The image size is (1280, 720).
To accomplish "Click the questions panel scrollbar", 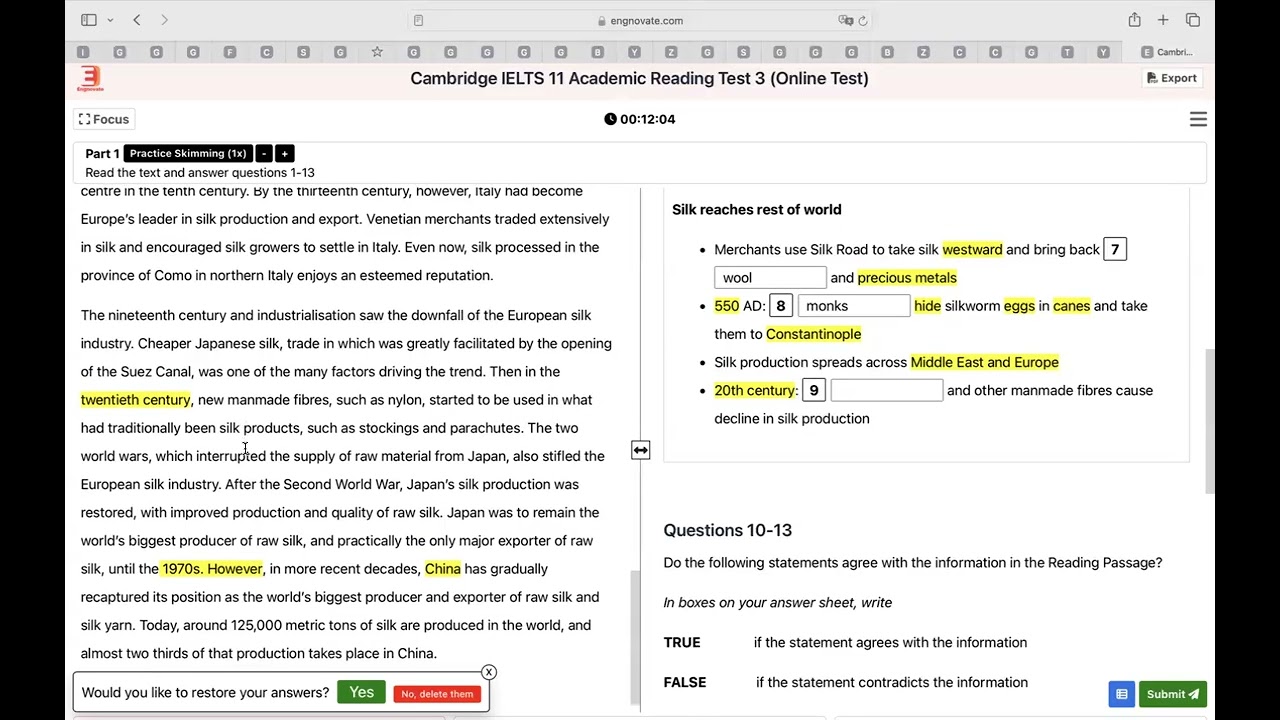I will point(1209,420).
